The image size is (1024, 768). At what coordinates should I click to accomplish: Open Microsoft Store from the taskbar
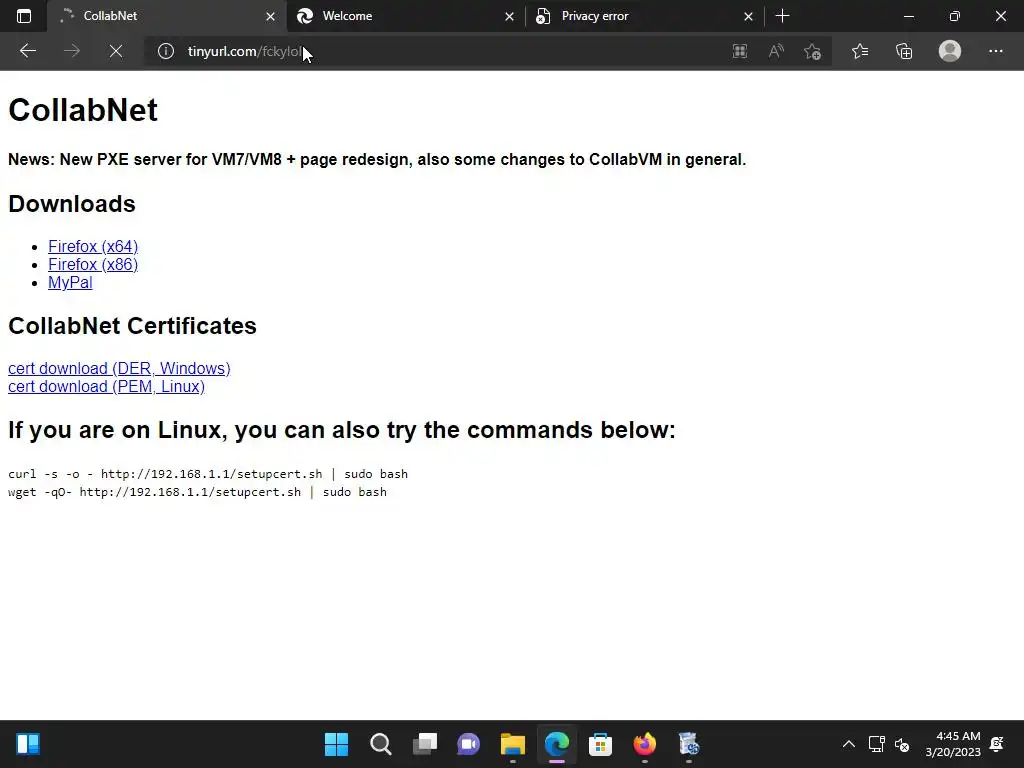click(x=600, y=744)
